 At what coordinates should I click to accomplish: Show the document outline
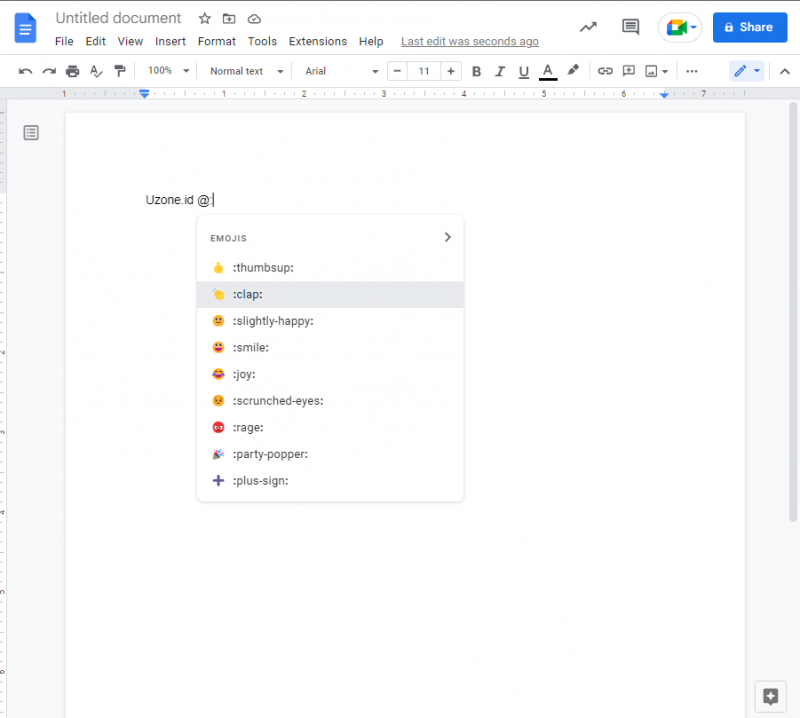[x=31, y=133]
